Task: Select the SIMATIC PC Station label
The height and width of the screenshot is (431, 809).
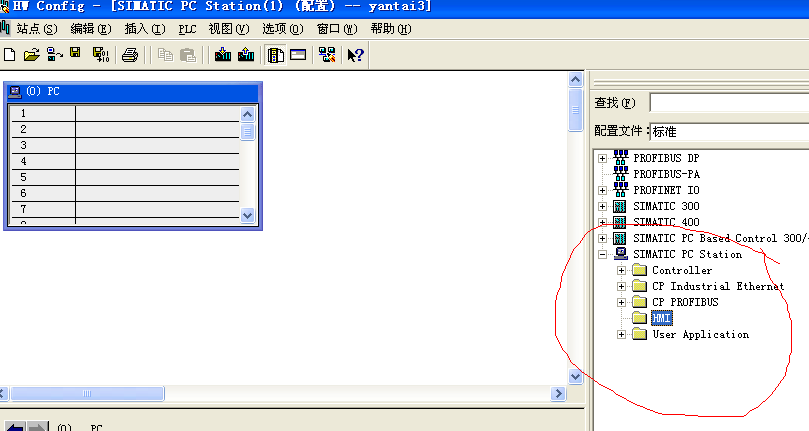Action: tap(688, 254)
